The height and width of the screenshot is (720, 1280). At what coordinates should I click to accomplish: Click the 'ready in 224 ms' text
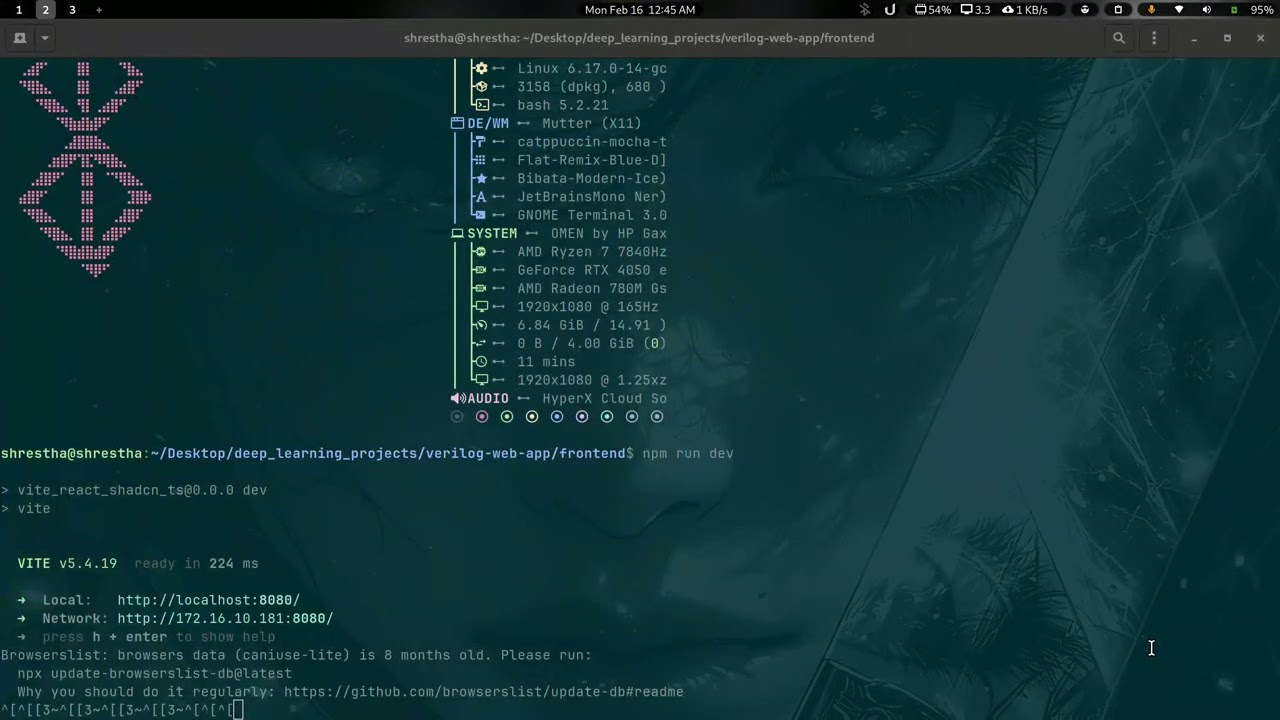tap(196, 564)
